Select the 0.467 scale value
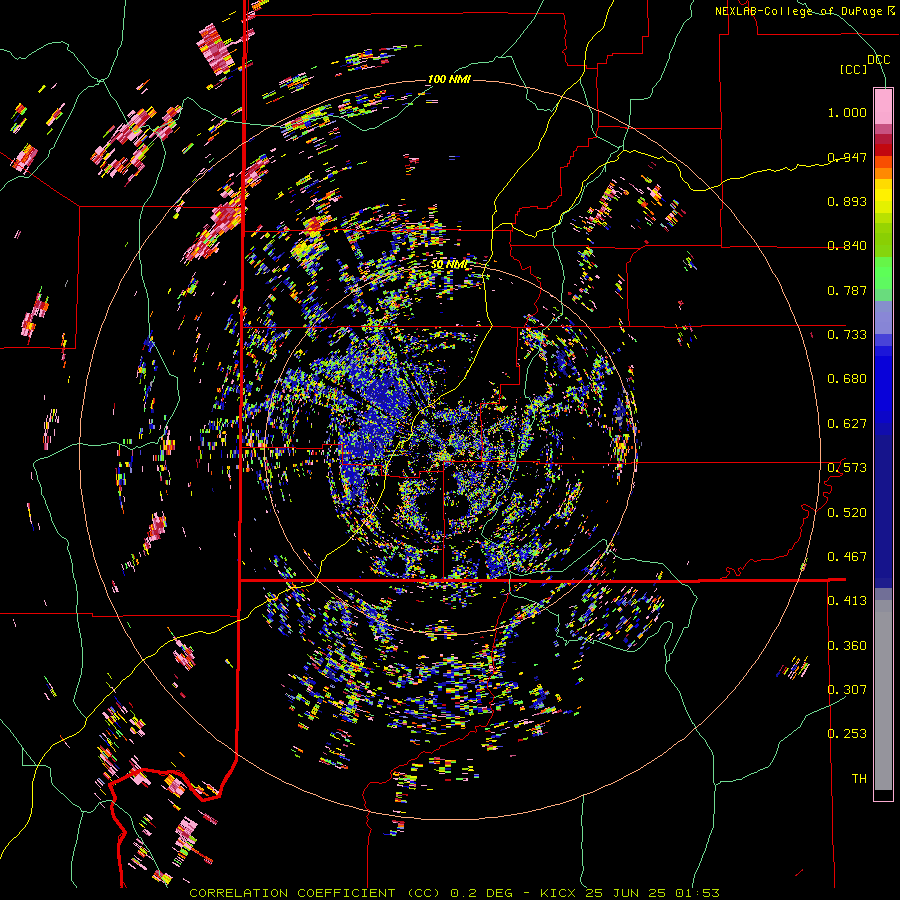 click(x=847, y=556)
